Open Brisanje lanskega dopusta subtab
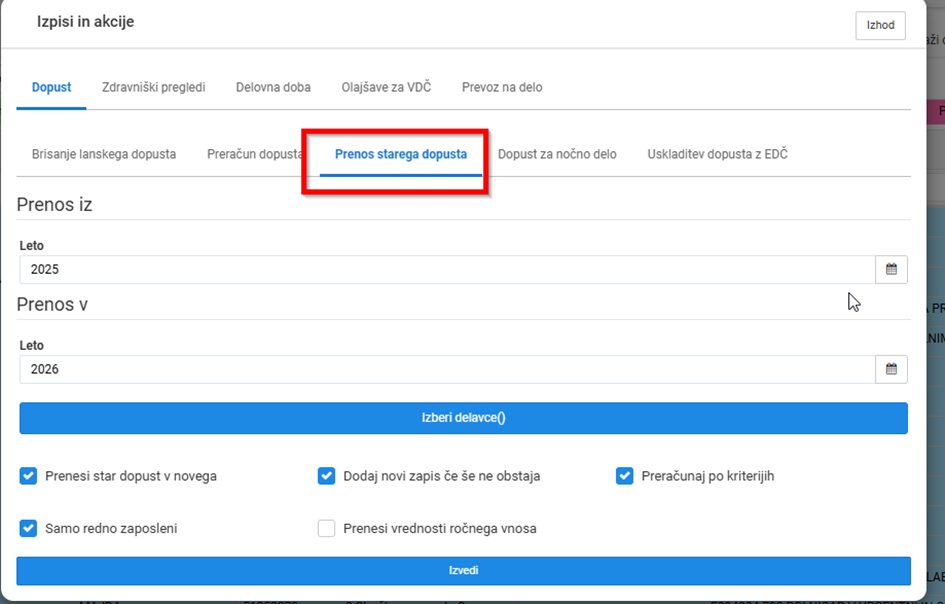 coord(104,154)
